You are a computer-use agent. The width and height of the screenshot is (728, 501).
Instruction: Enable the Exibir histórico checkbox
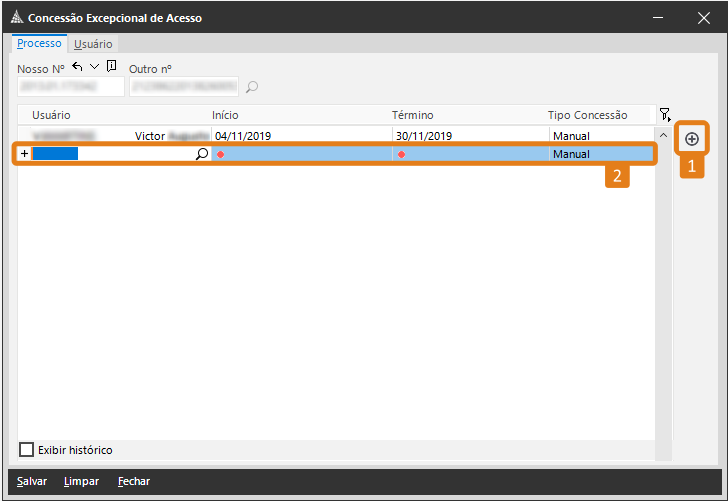(x=27, y=450)
